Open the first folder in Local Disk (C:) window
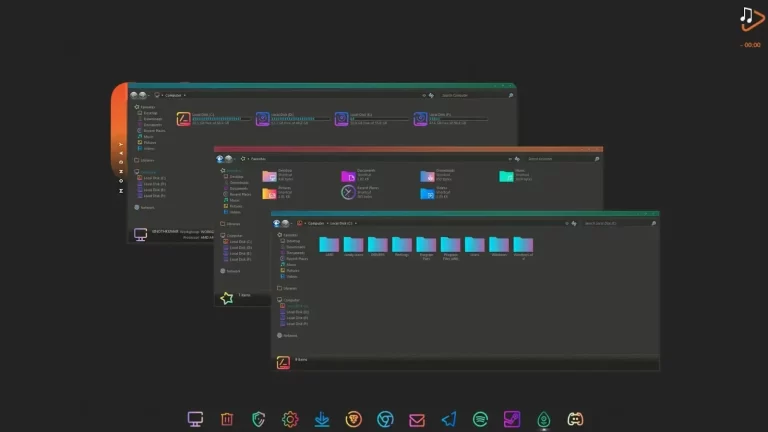This screenshot has width=768, height=432. [329, 246]
